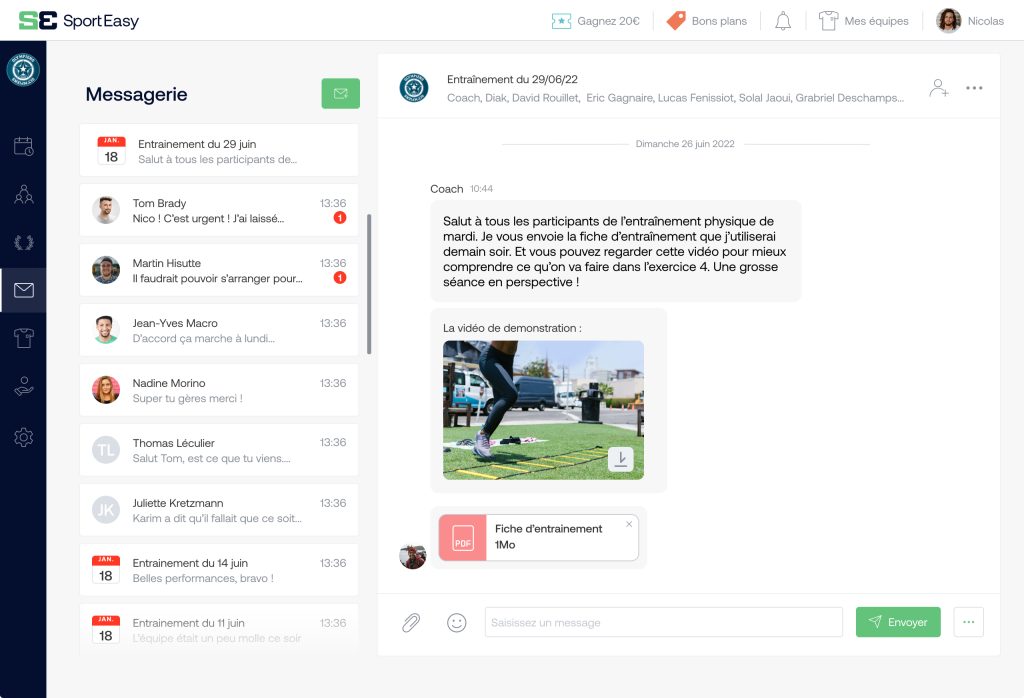Open the laurel championship section in sidebar
Image resolution: width=1024 pixels, height=698 pixels.
24,242
